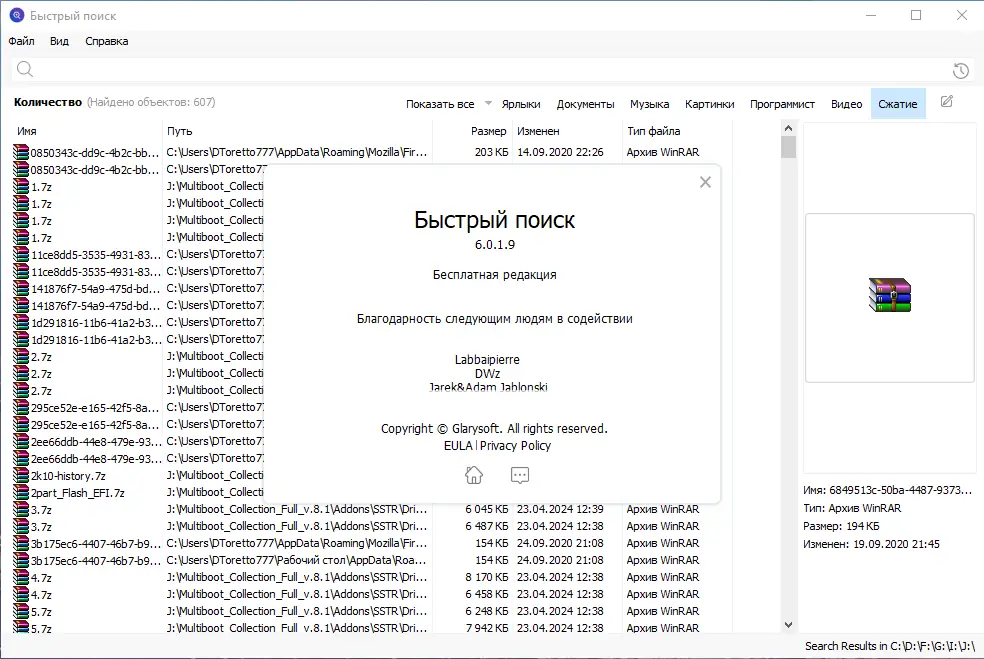Click the Тип: Архив WinRAR detail

tap(852, 508)
